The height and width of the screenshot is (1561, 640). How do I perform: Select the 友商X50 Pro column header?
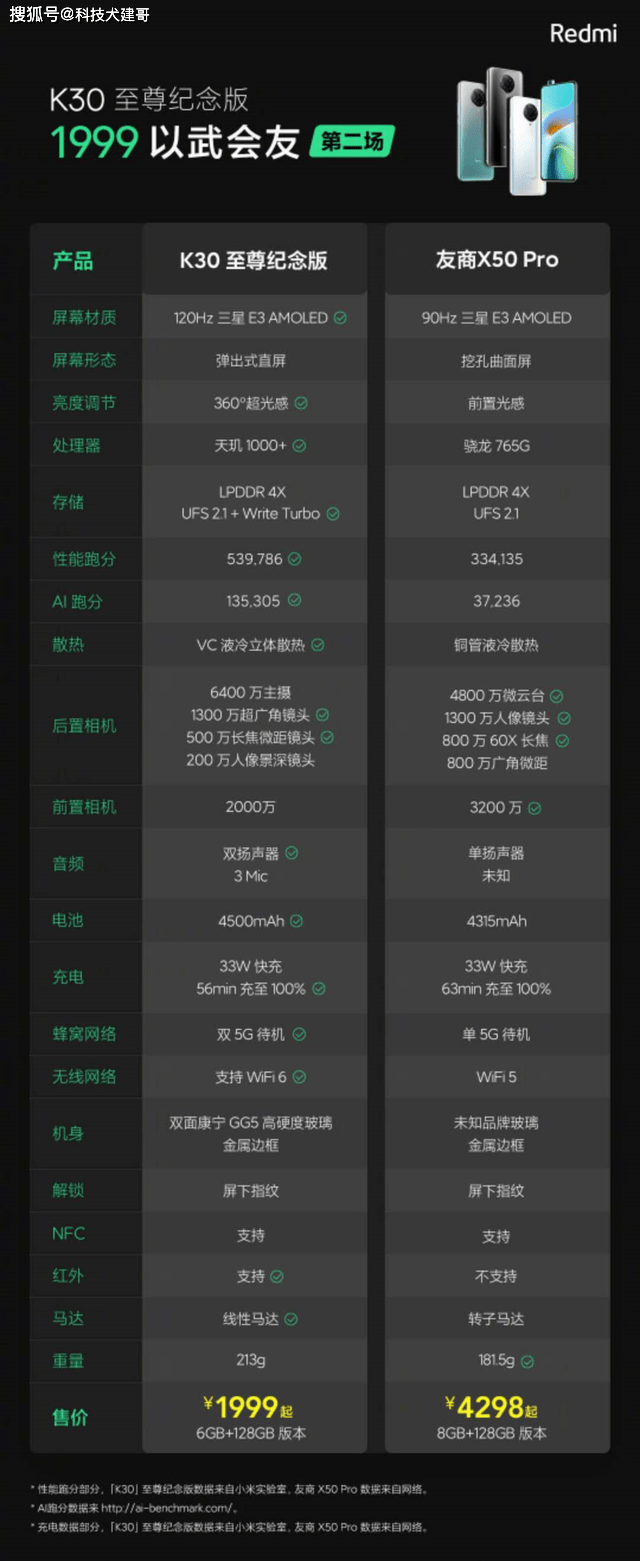(497, 260)
